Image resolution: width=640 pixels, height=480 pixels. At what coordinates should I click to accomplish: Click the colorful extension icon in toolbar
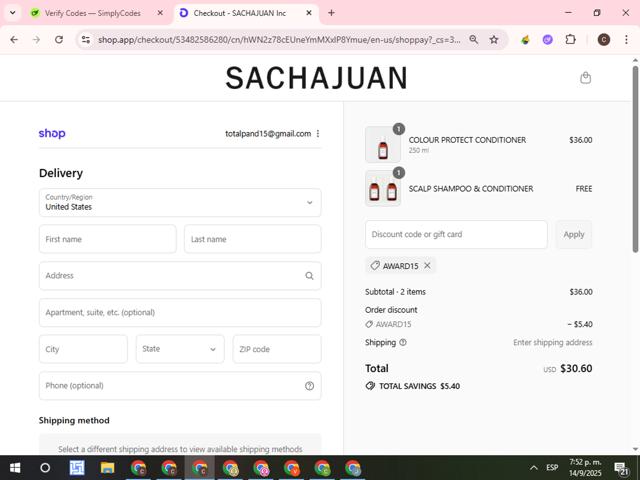[x=525, y=40]
